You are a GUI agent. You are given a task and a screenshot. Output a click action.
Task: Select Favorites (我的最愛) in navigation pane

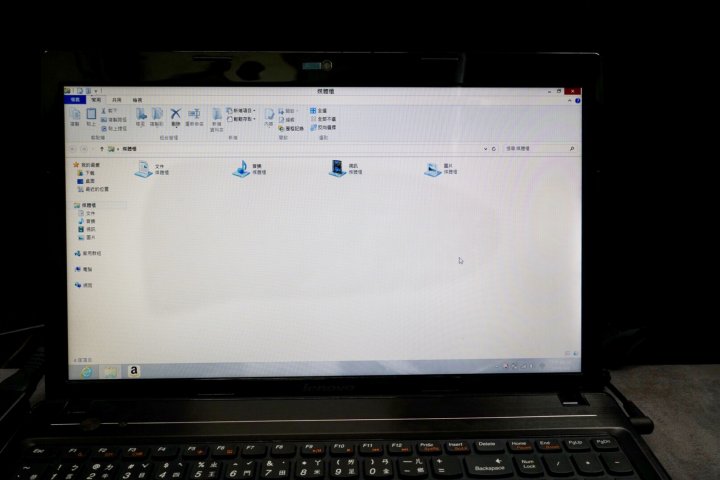pyautogui.click(x=86, y=165)
